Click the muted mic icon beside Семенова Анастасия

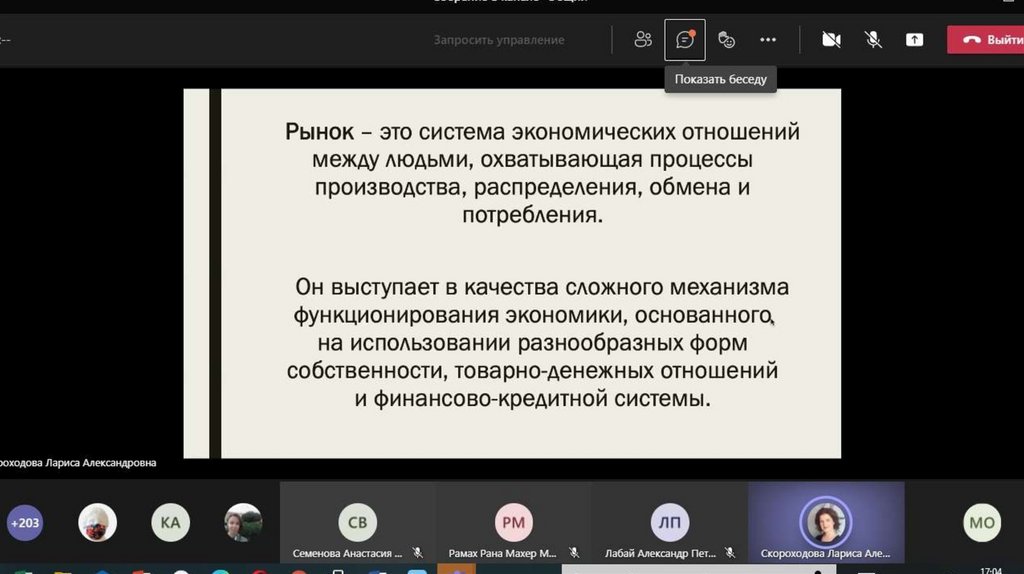point(418,553)
